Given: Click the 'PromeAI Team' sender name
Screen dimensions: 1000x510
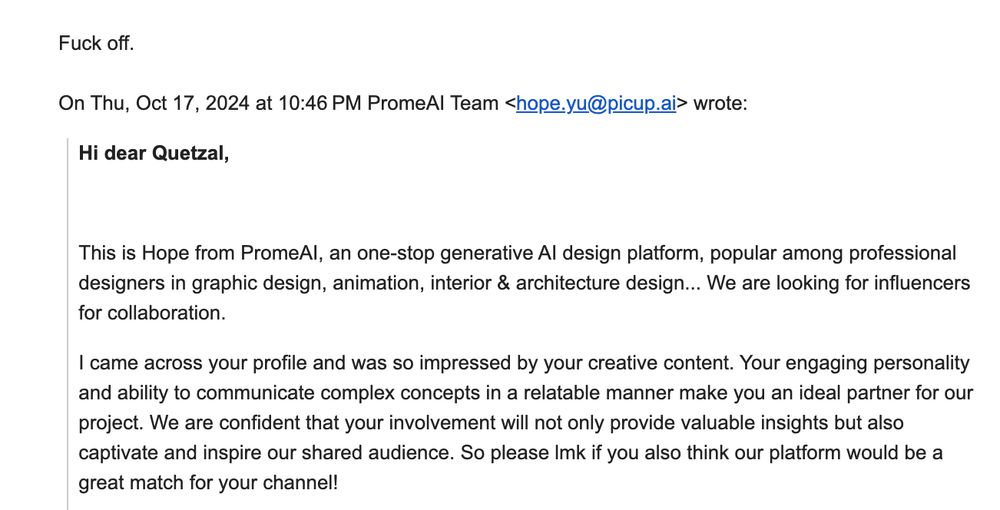Looking at the screenshot, I should pyautogui.click(x=433, y=103).
